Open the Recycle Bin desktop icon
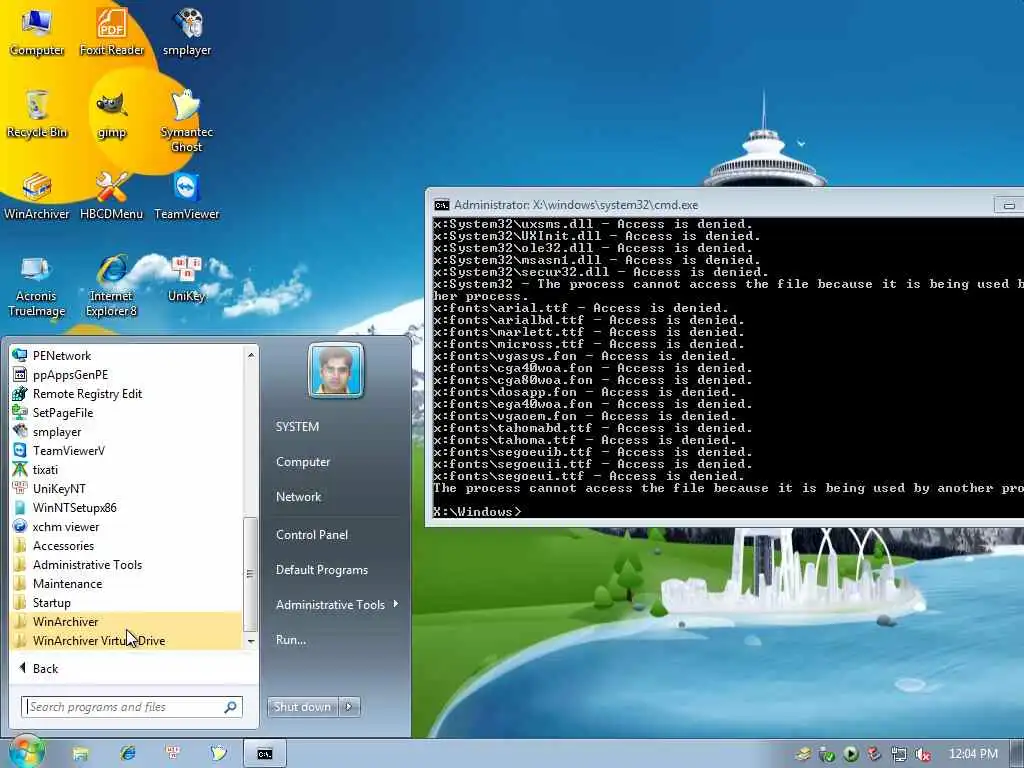Screen dimensions: 1024x768 coord(37,114)
